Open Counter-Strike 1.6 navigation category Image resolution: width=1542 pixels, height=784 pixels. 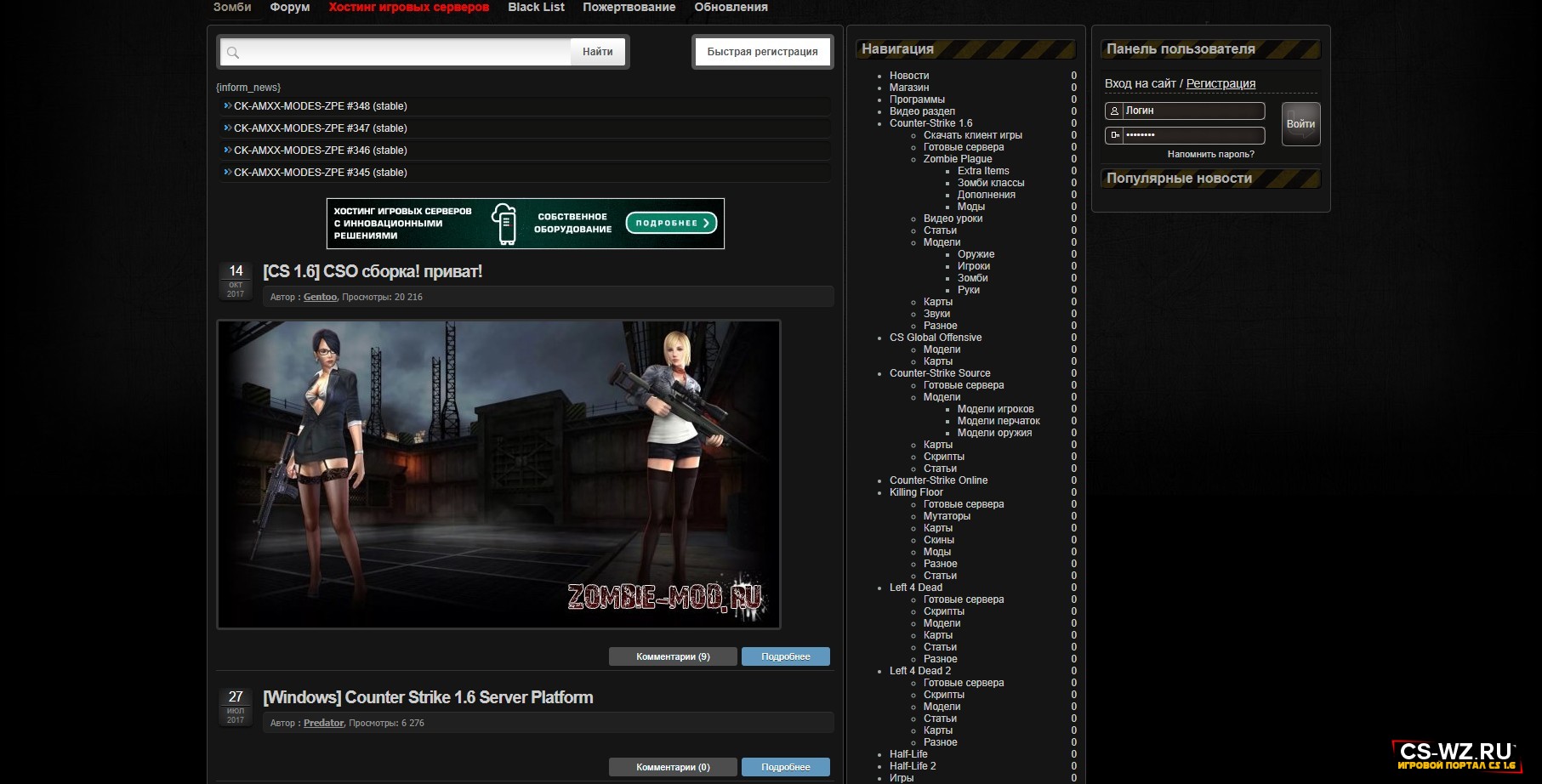[x=930, y=123]
